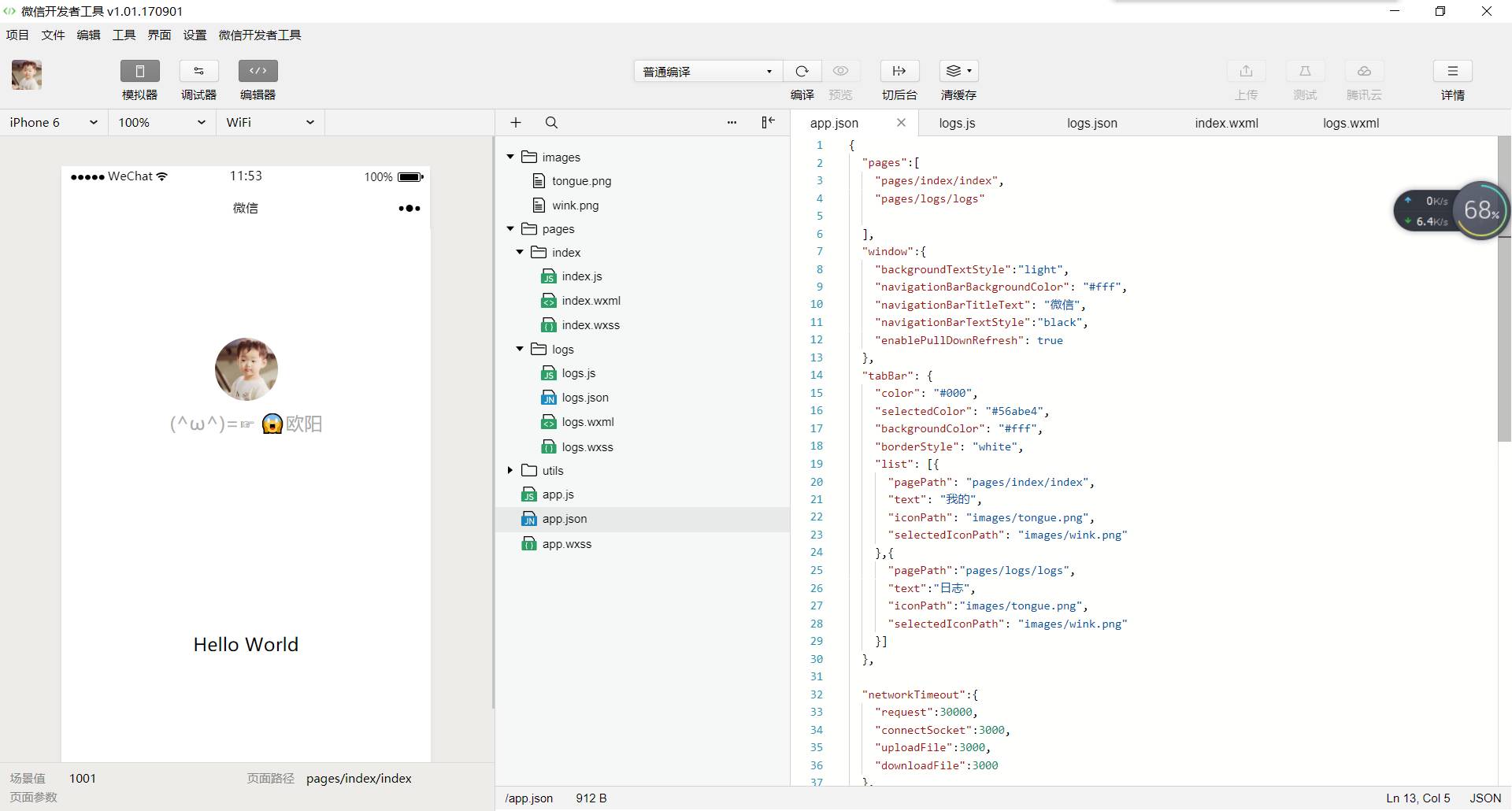
Task: Open the 界面 menu
Action: (x=159, y=35)
